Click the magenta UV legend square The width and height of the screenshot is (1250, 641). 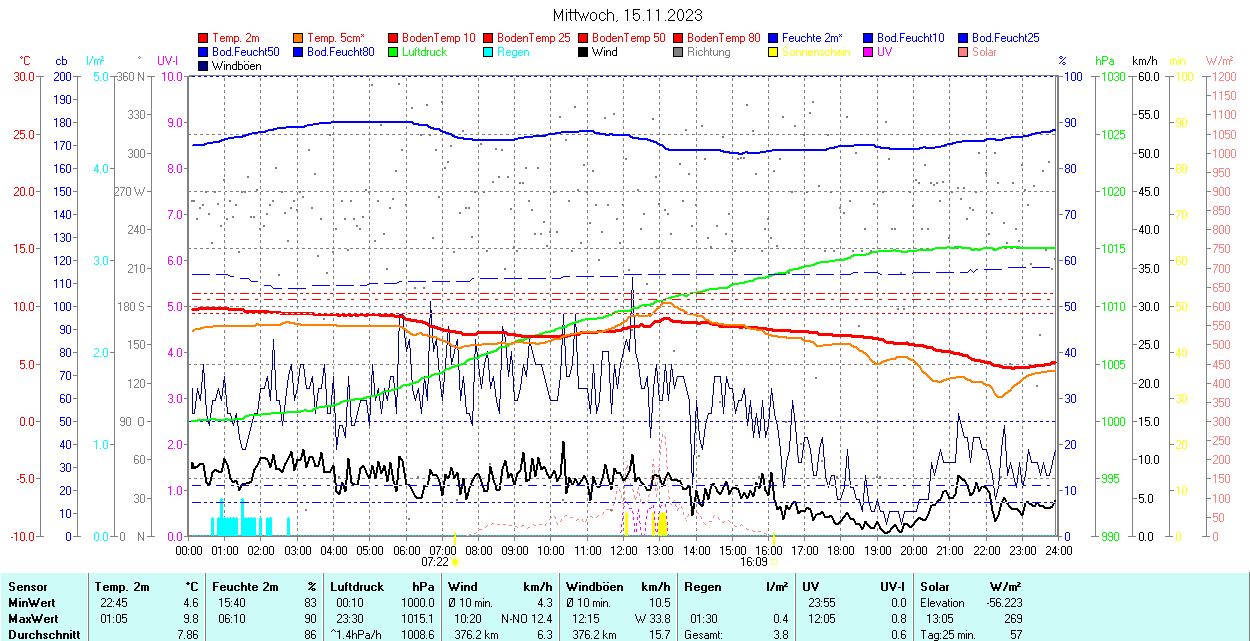869,52
